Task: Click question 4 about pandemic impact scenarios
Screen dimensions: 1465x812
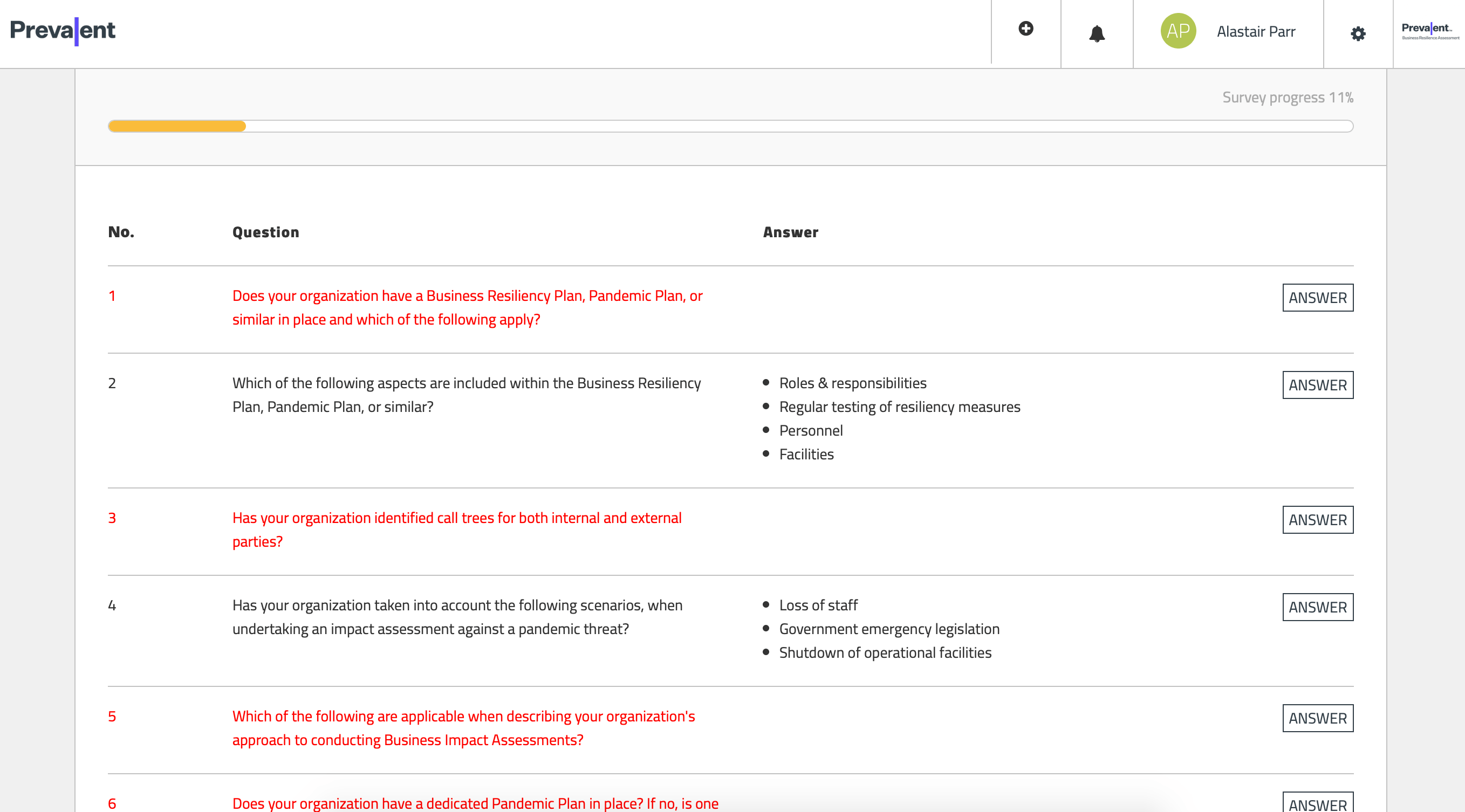Action: coord(457,617)
